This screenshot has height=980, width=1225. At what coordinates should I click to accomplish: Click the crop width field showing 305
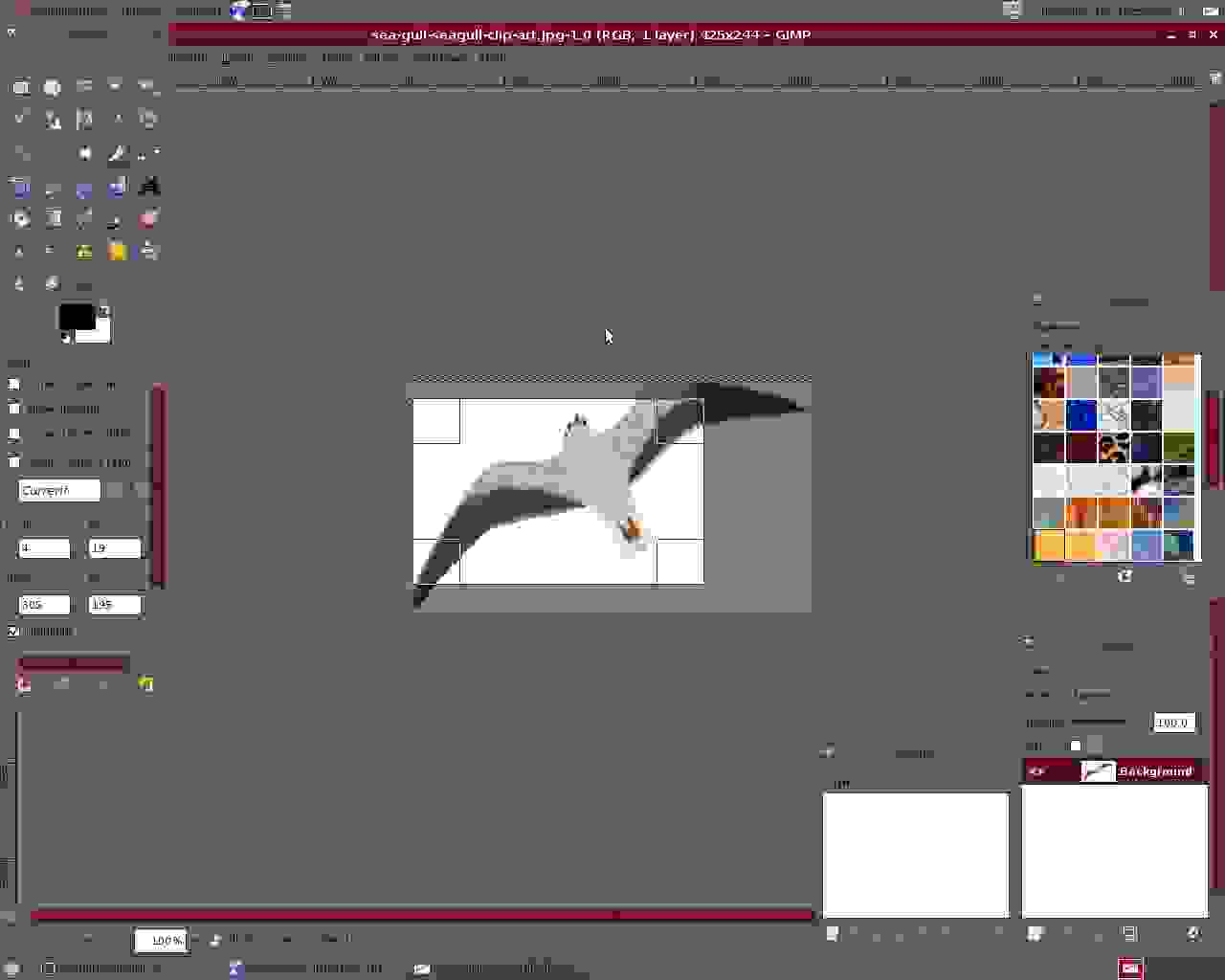pos(44,605)
